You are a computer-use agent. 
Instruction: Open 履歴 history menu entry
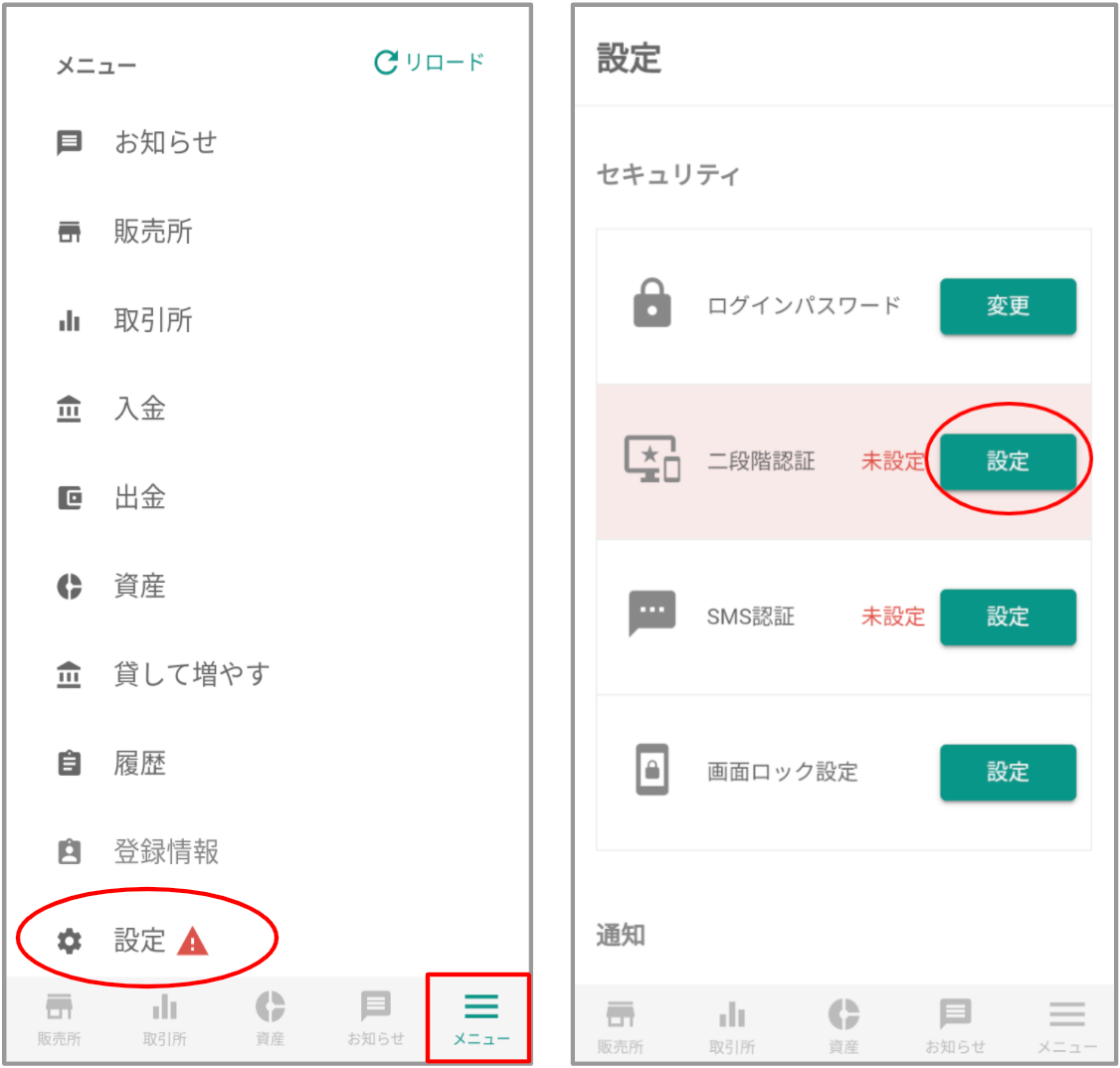pos(140,763)
